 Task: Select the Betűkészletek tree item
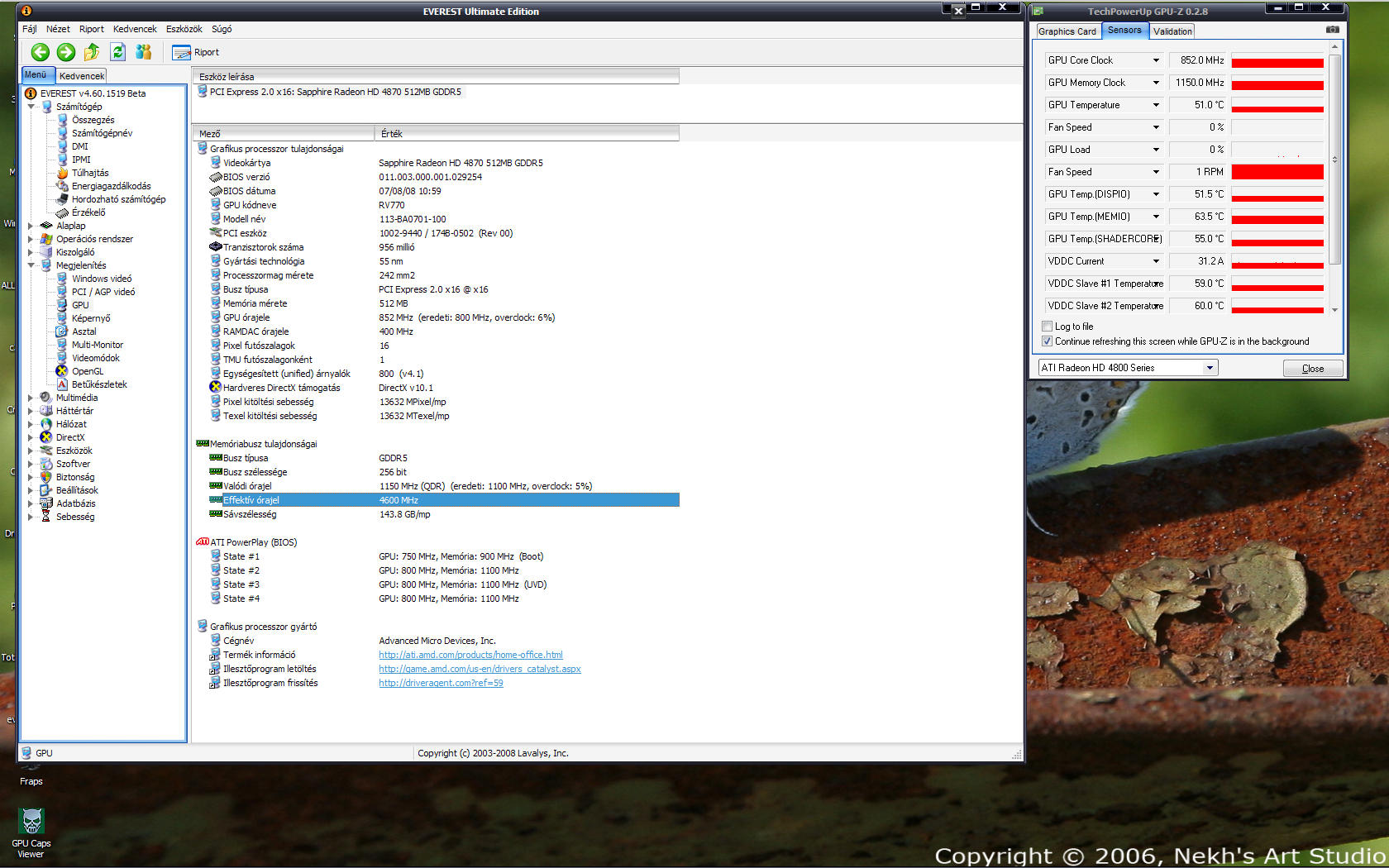pos(98,384)
